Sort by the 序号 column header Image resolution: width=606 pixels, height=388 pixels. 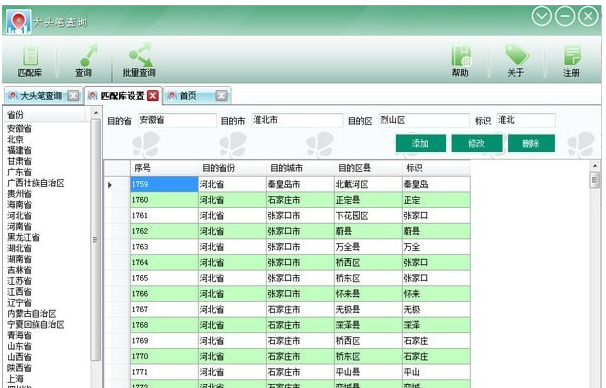coord(164,168)
